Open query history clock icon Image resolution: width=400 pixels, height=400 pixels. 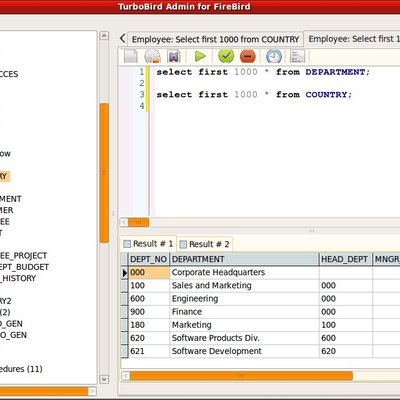pyautogui.click(x=274, y=56)
